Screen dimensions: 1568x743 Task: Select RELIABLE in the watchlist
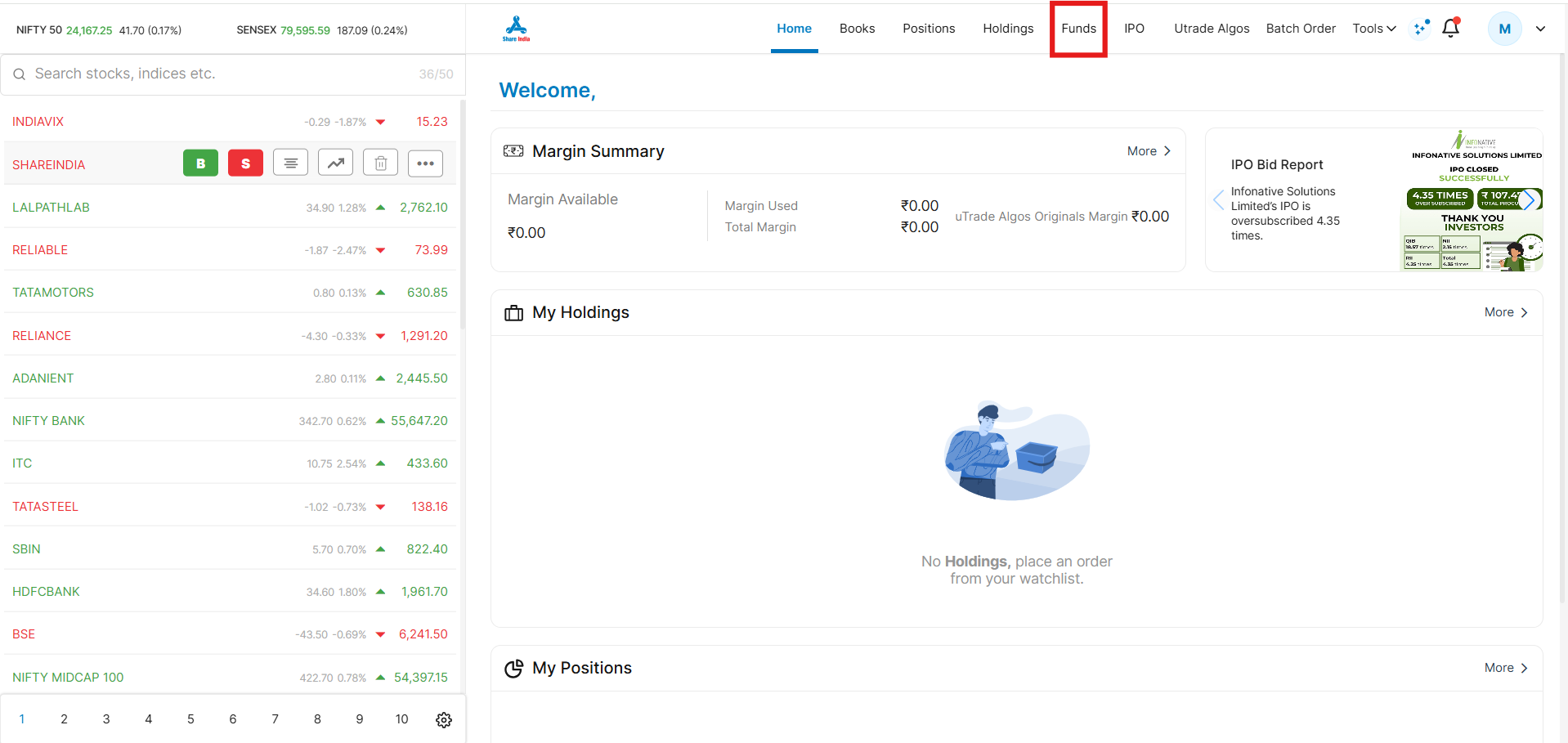pos(230,249)
